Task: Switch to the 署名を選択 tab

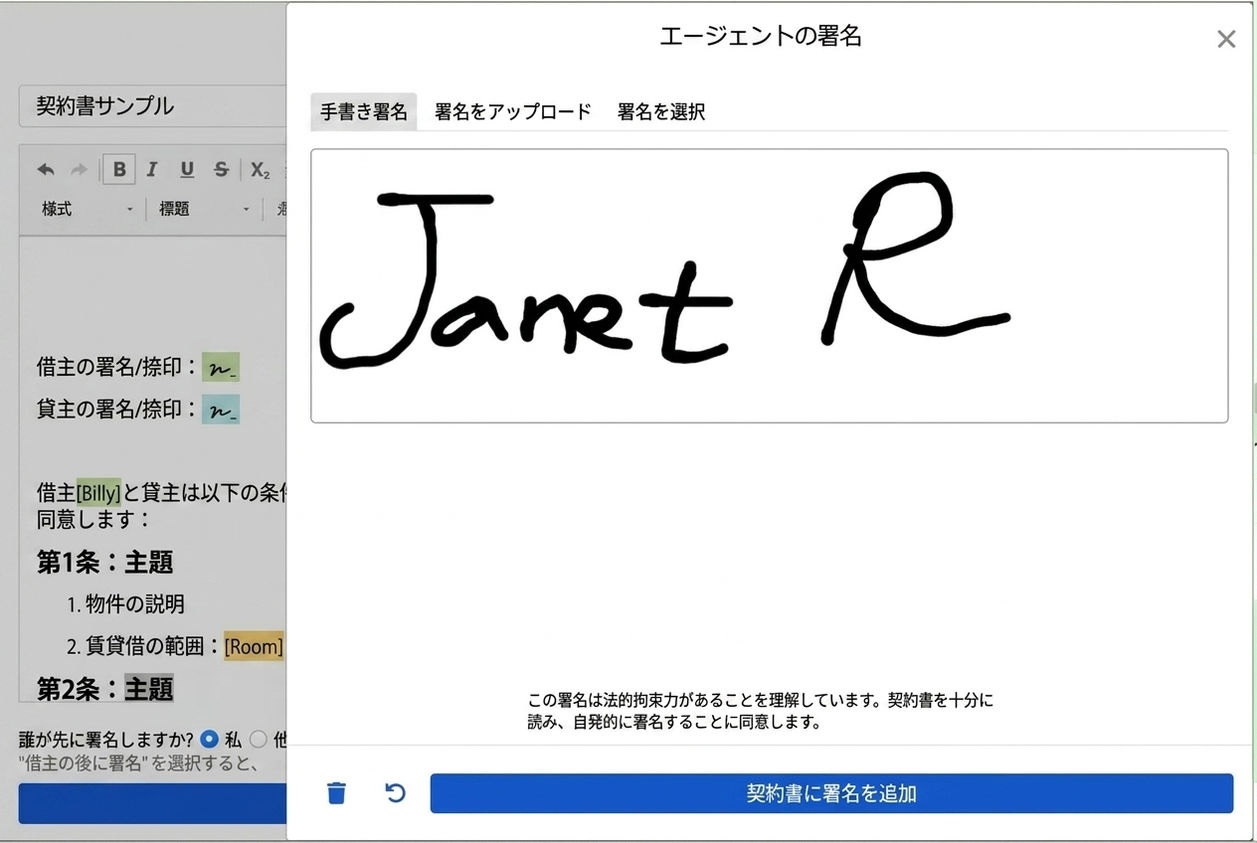Action: (x=661, y=112)
